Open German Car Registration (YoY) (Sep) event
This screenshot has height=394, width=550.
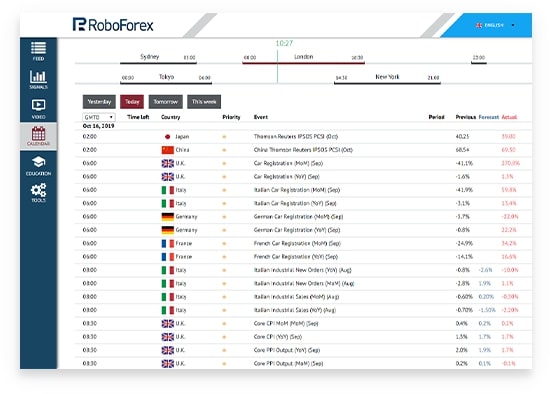coord(297,230)
